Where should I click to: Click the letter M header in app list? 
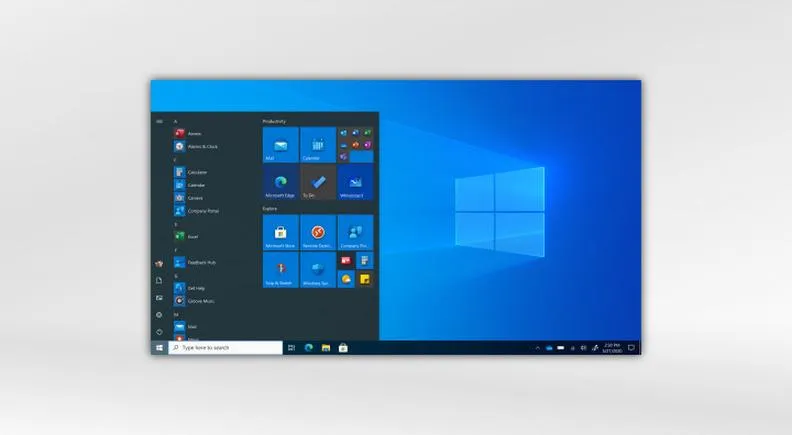pyautogui.click(x=176, y=314)
